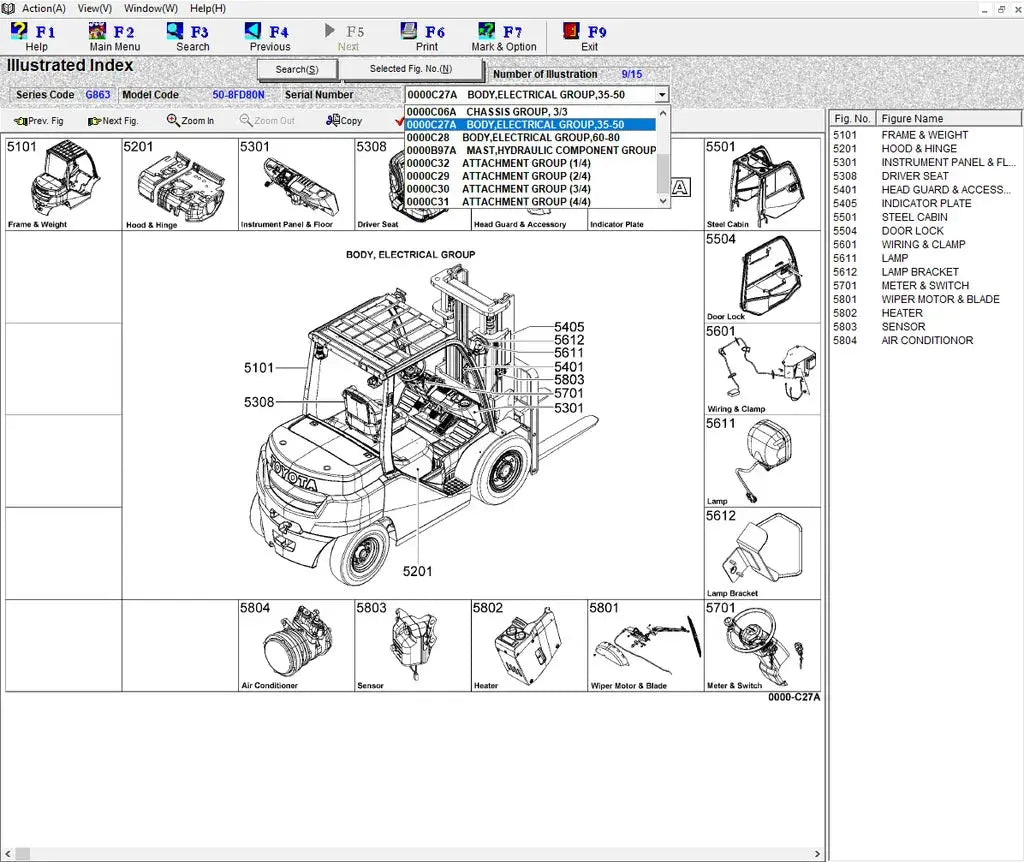Copy the illustration with the Copy icon

click(x=343, y=120)
